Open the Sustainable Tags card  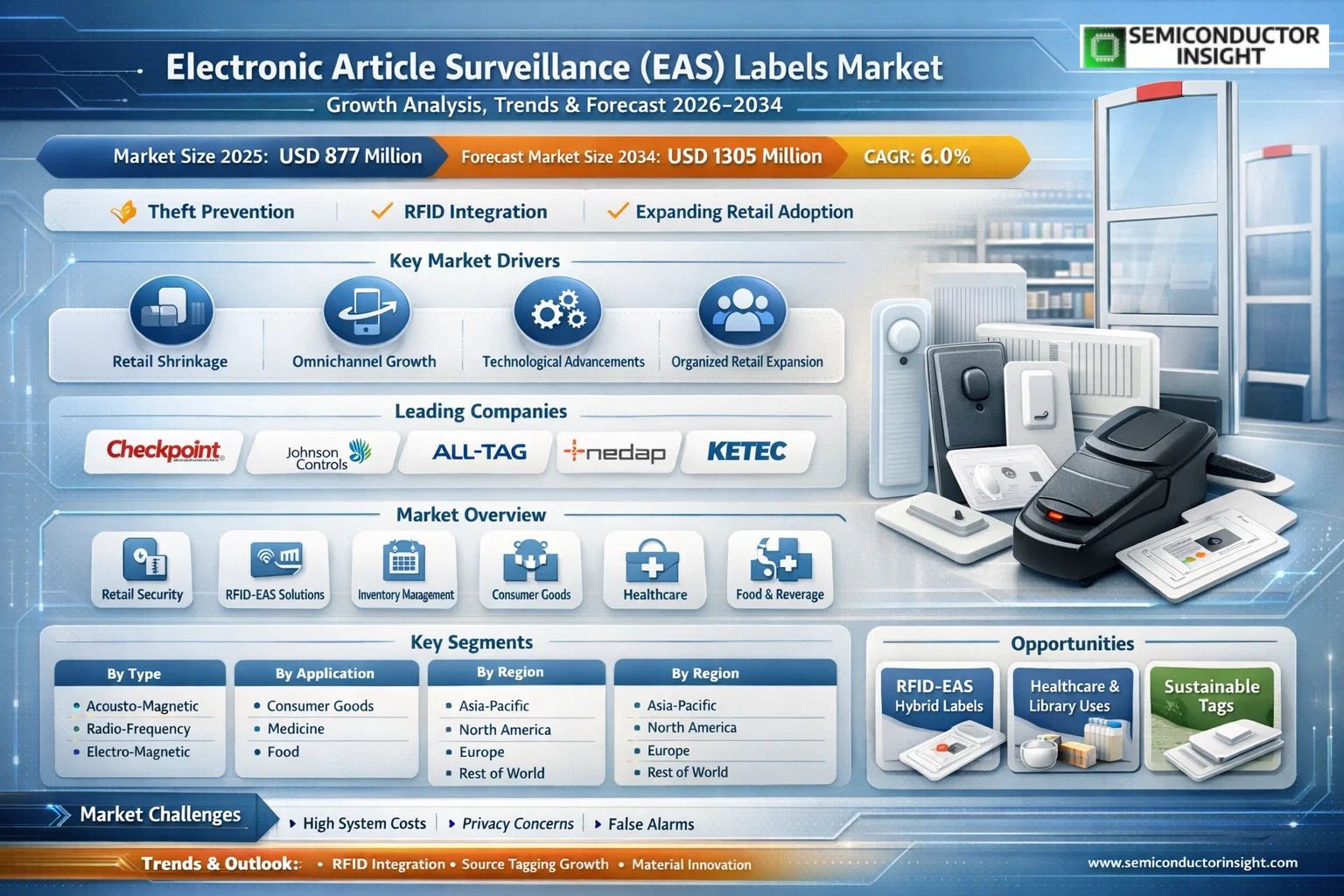[x=1213, y=719]
